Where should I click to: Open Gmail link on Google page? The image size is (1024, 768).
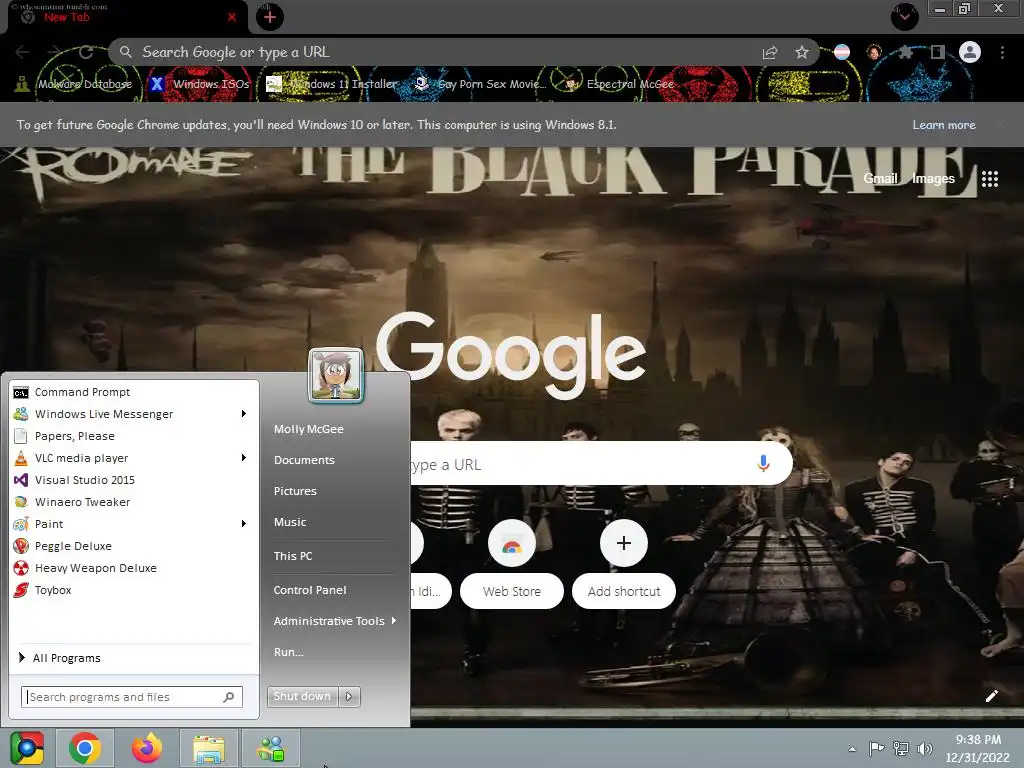click(x=880, y=178)
